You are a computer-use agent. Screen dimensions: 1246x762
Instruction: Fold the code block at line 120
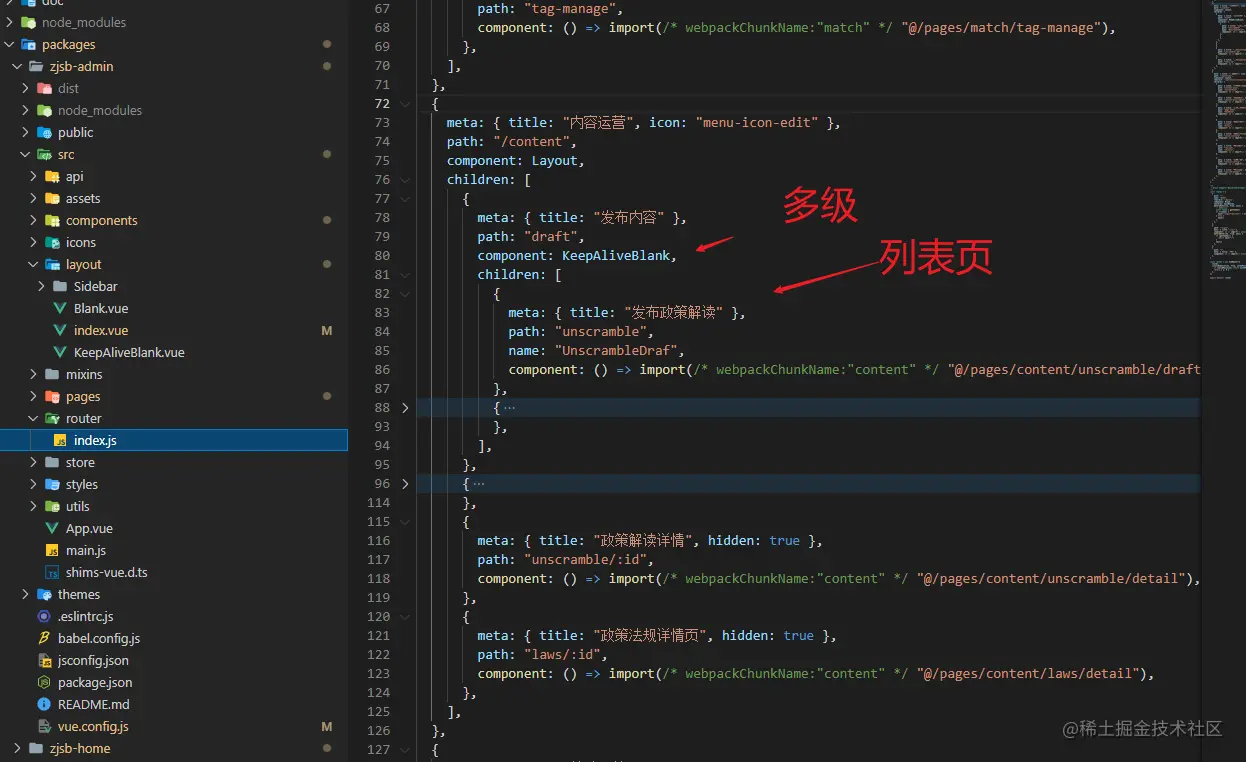point(405,616)
